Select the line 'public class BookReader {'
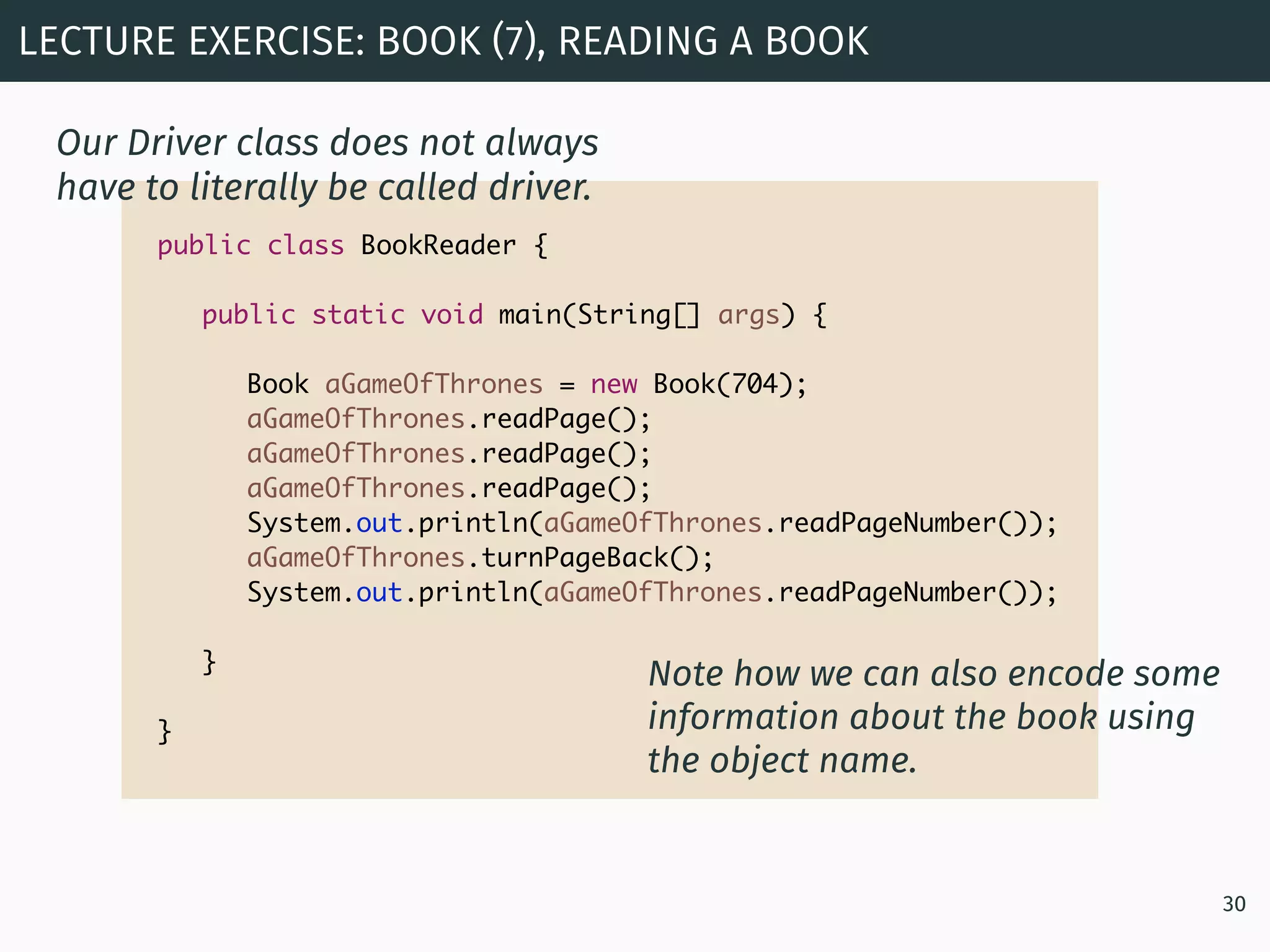Image resolution: width=1270 pixels, height=952 pixels. click(x=352, y=245)
